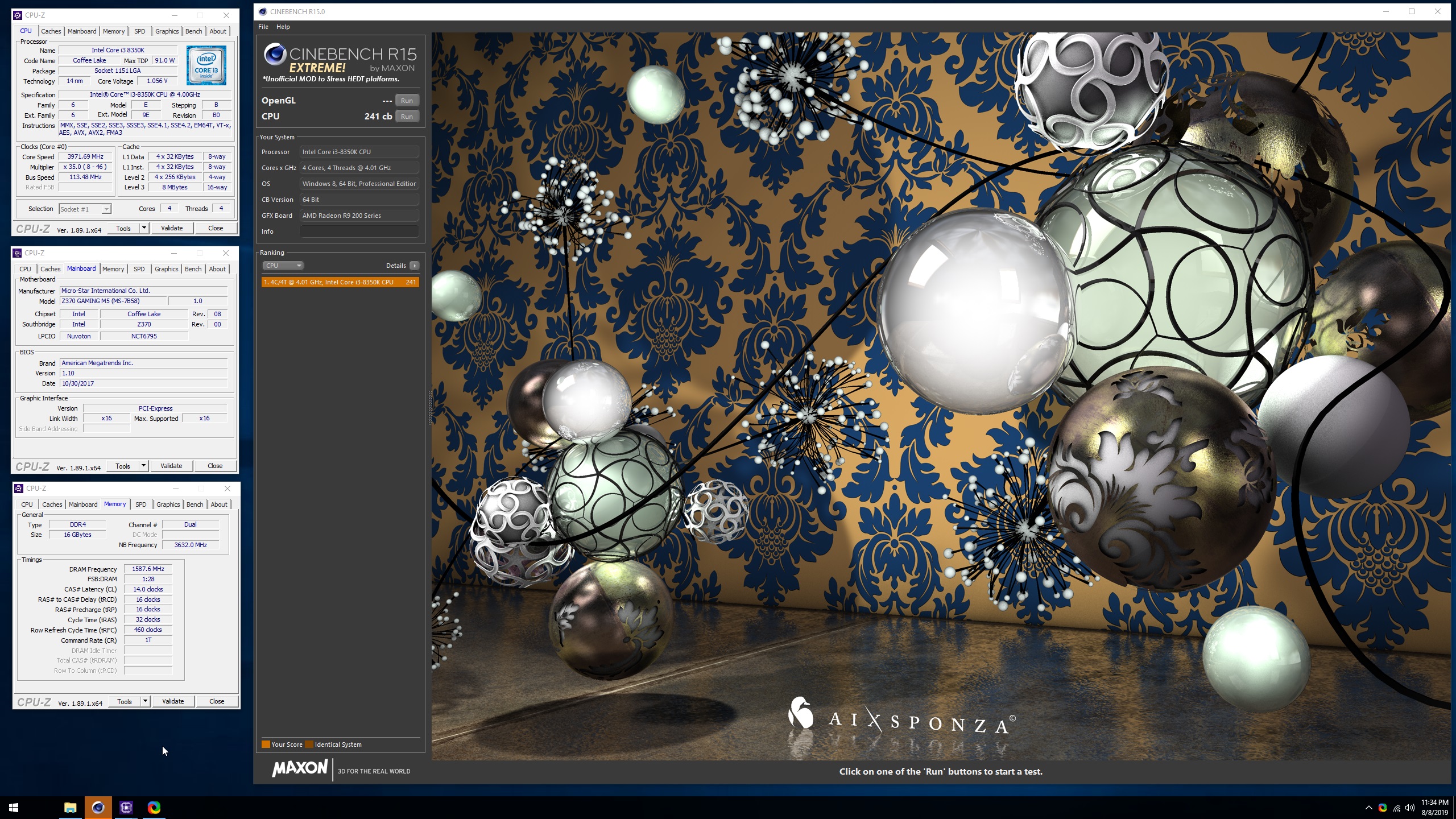Image resolution: width=1456 pixels, height=819 pixels.
Task: Click the Z370 GAMING M5 model field
Action: (x=113, y=301)
